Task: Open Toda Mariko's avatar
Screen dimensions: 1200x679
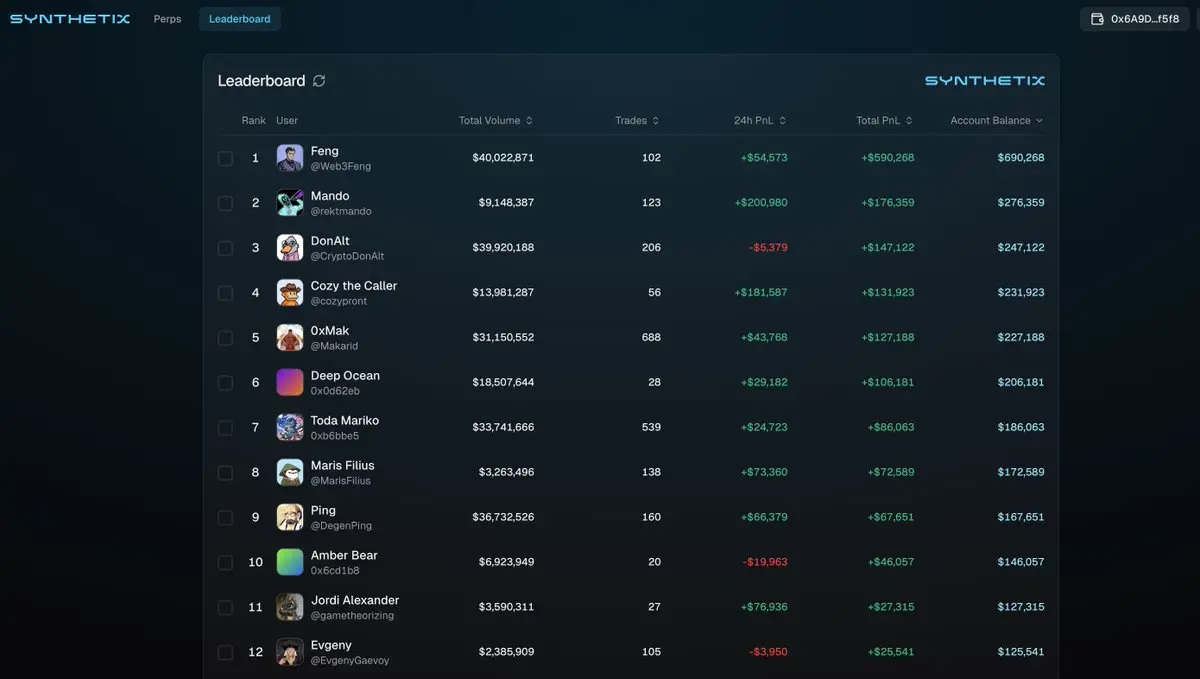Action: [x=290, y=428]
